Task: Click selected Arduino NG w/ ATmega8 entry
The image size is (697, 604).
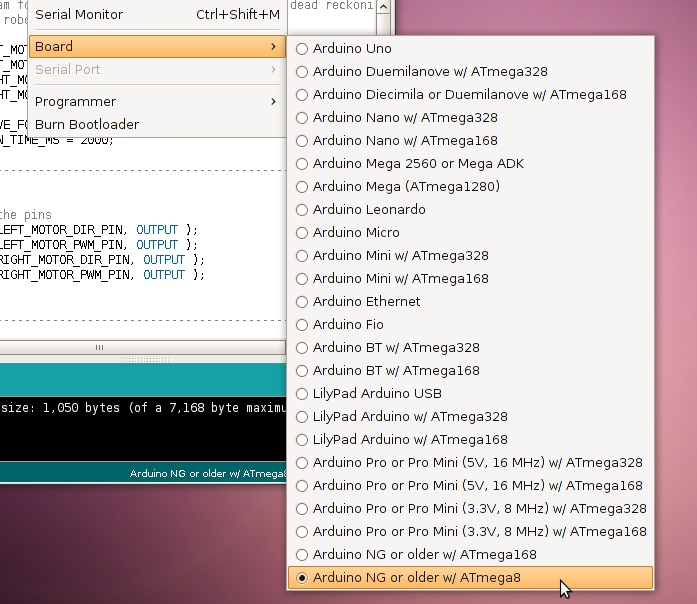Action: pos(470,577)
